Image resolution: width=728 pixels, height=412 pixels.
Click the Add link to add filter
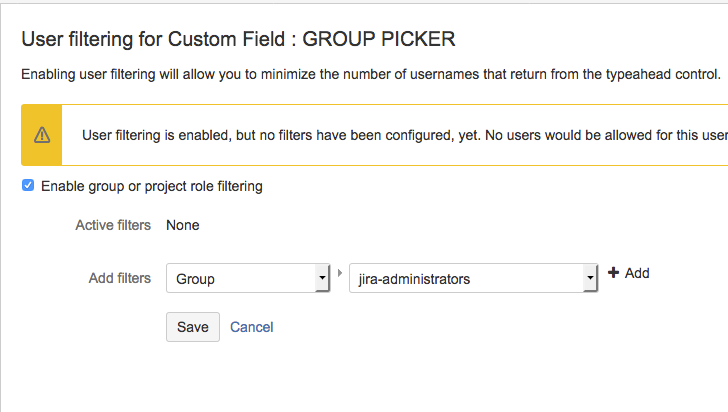click(x=629, y=273)
